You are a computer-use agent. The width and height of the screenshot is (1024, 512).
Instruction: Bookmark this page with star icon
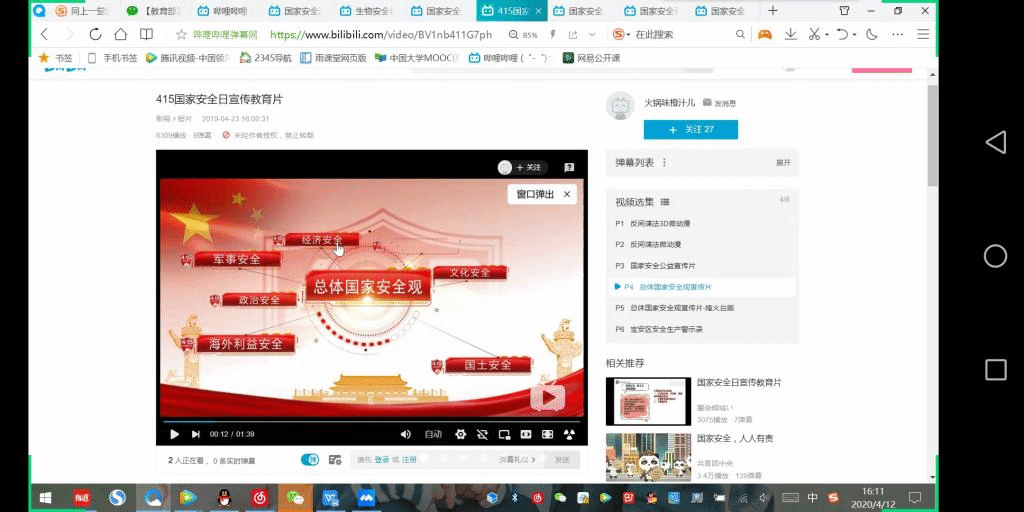pos(182,35)
